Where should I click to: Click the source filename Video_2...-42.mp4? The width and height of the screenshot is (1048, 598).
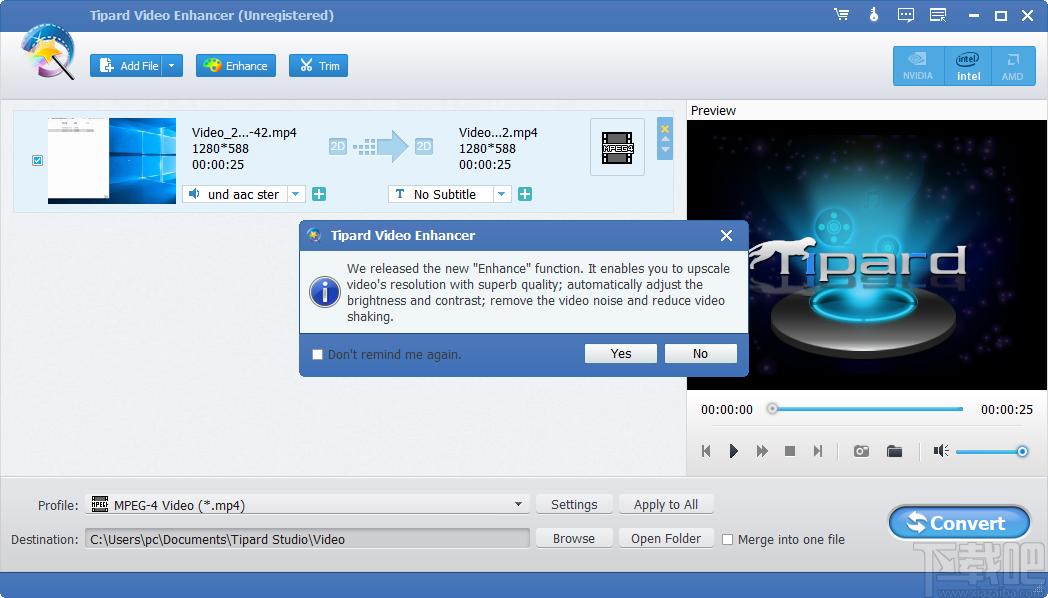point(244,132)
